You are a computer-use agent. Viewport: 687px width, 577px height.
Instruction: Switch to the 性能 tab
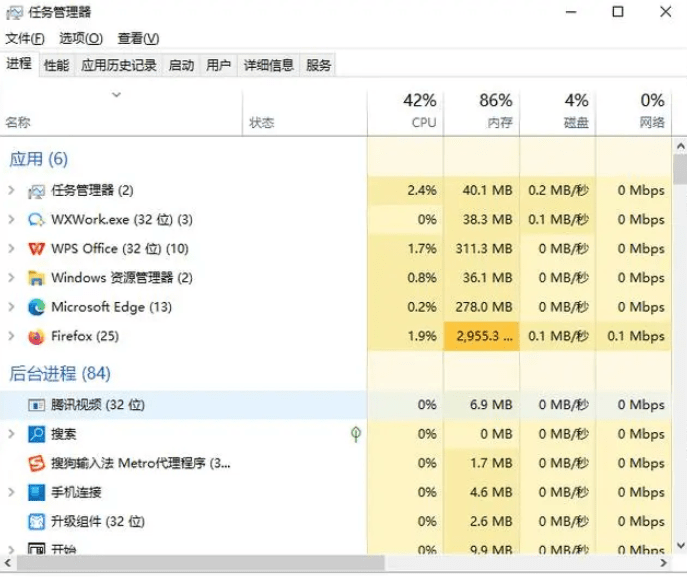[x=56, y=65]
